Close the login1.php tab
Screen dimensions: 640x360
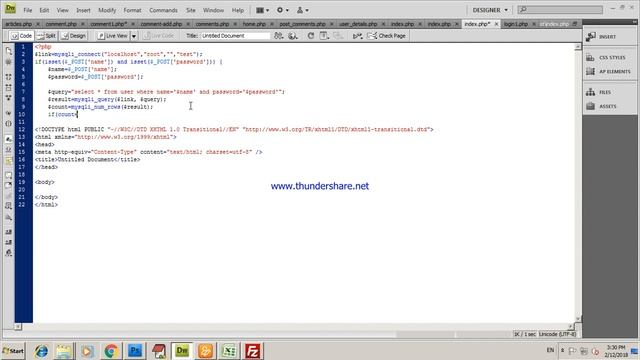click(x=533, y=24)
